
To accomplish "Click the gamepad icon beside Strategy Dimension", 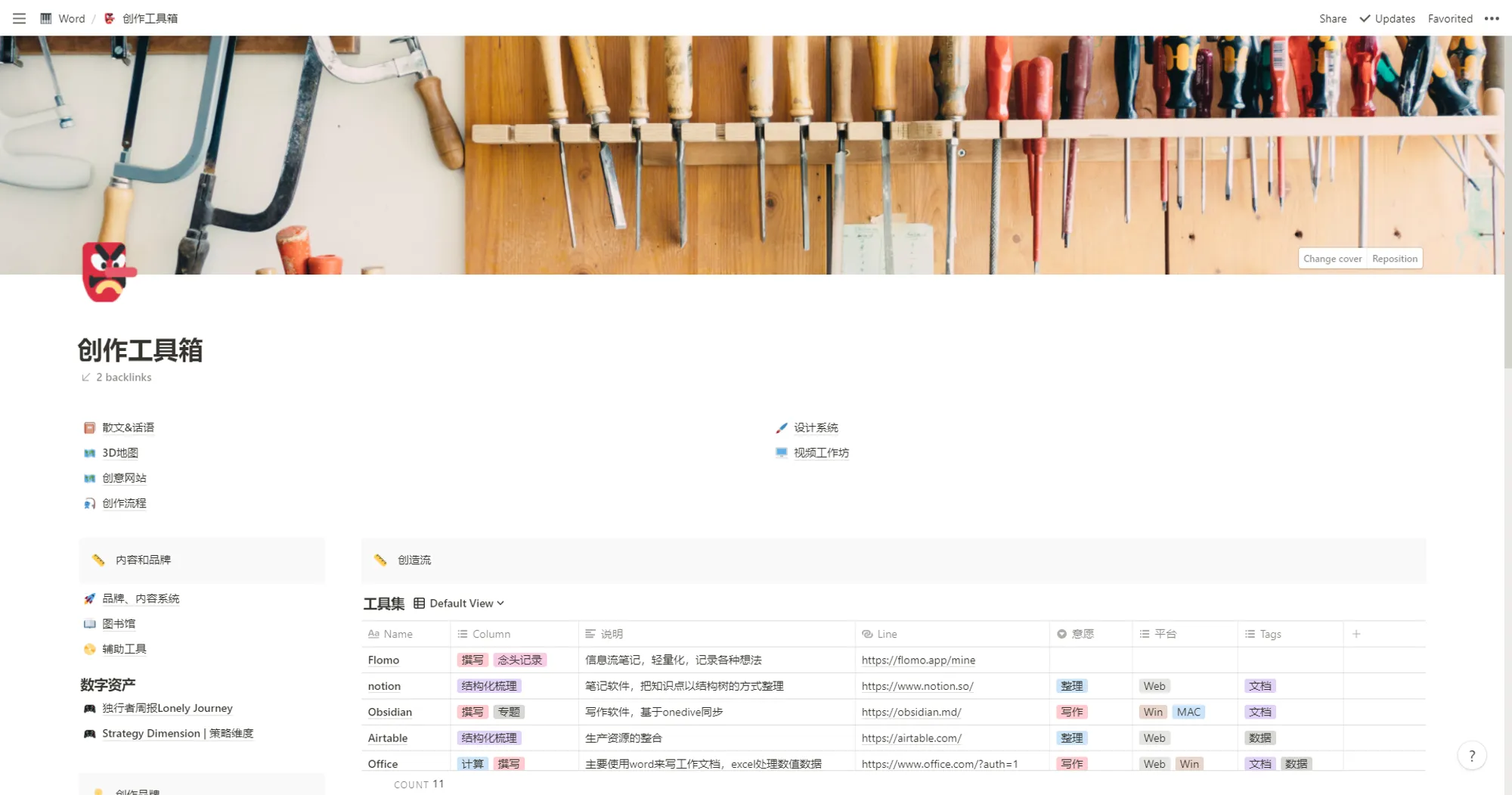I will pos(89,733).
